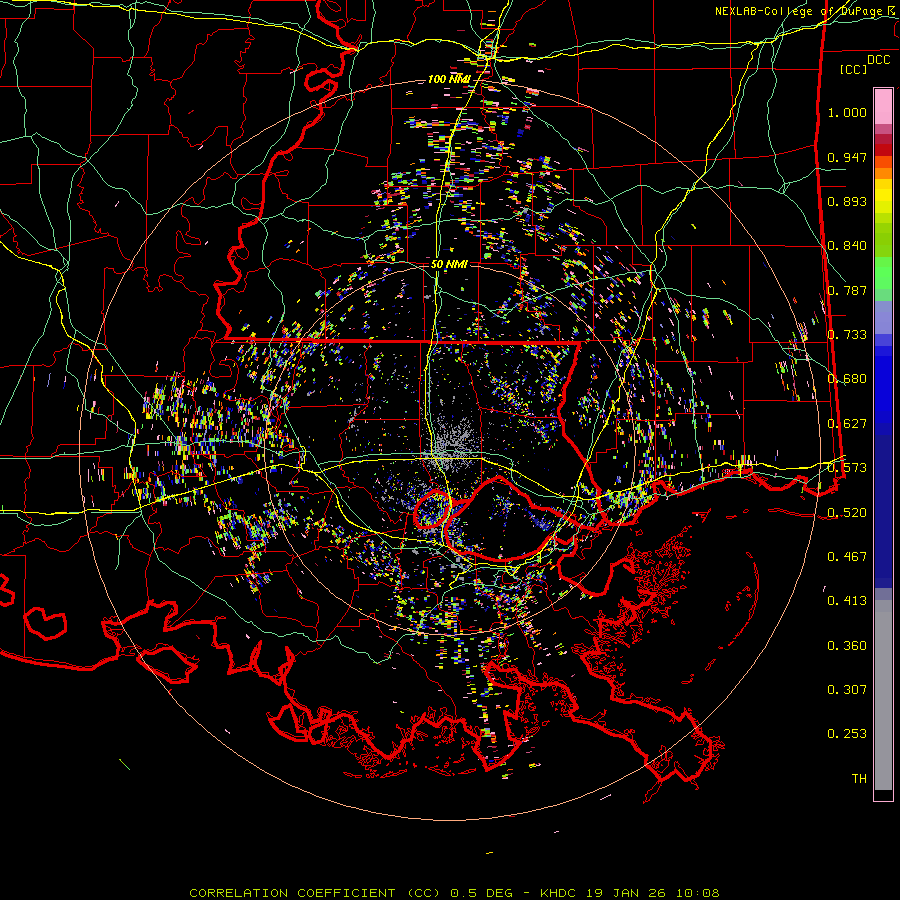Click the 50 NMI range ring label
900x900 pixels.
click(449, 264)
